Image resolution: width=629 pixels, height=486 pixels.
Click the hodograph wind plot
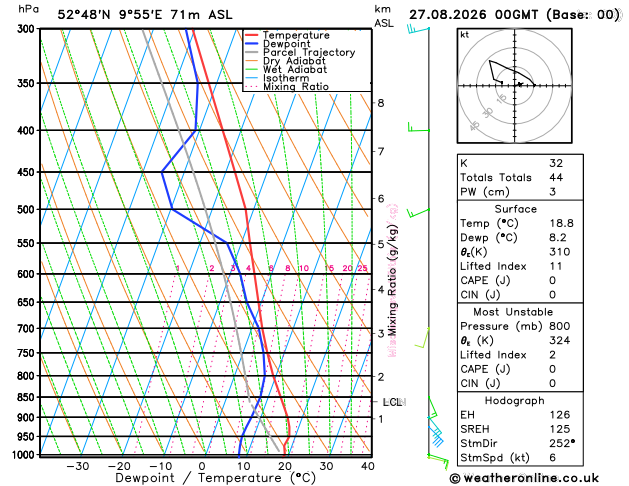[x=514, y=86]
